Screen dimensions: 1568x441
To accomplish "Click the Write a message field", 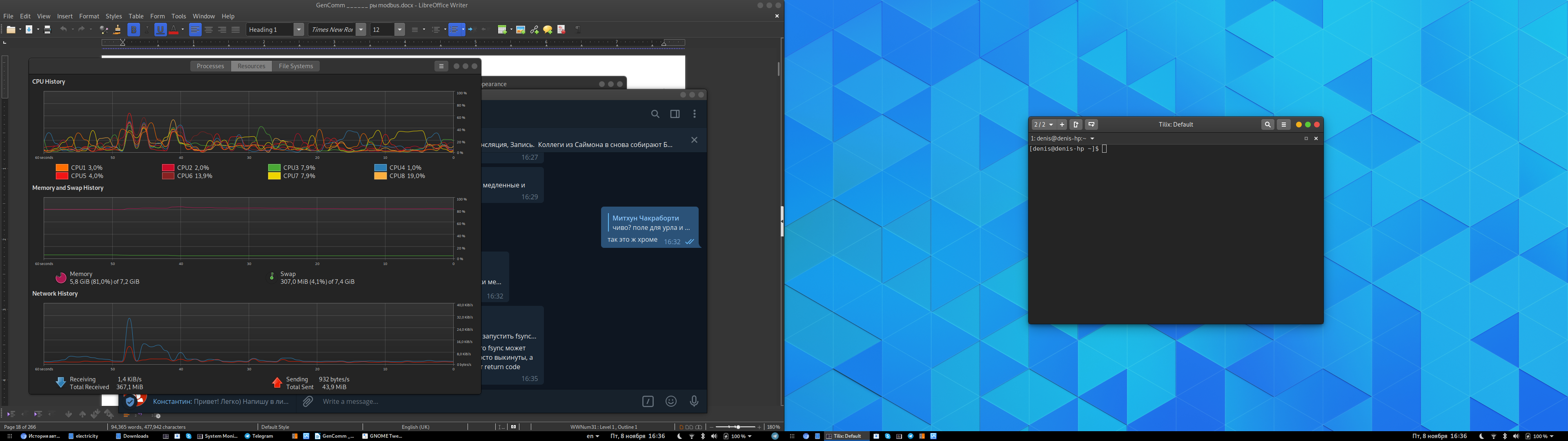I will click(478, 401).
